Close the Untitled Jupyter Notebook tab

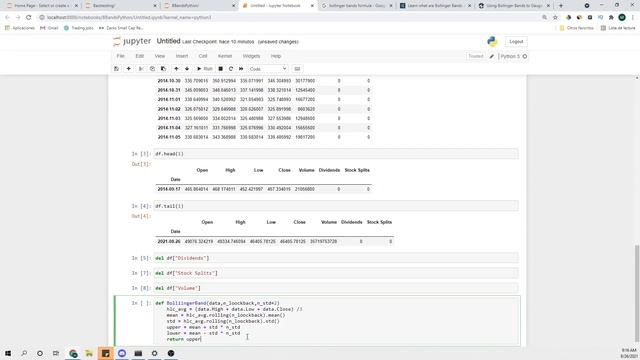pyautogui.click(x=312, y=6)
